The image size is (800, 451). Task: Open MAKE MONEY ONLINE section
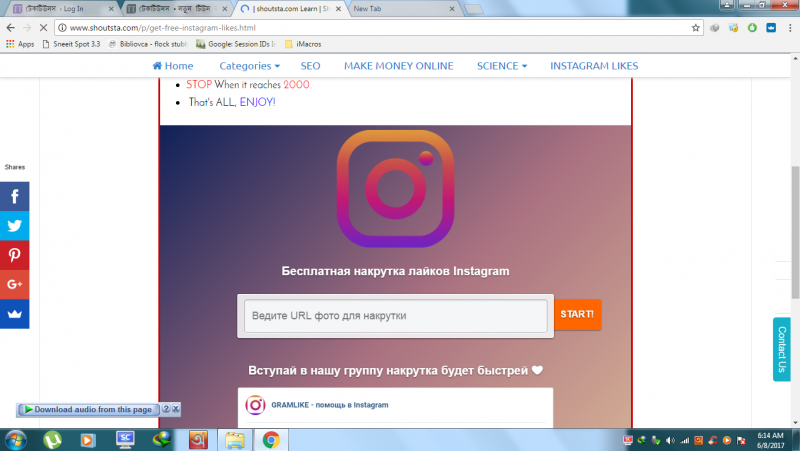coord(398,66)
